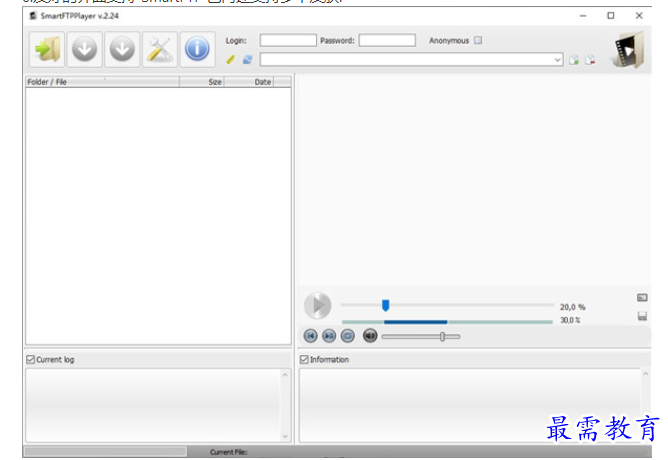
Task: Click the "30,0 %" buffer value
Action: click(570, 320)
